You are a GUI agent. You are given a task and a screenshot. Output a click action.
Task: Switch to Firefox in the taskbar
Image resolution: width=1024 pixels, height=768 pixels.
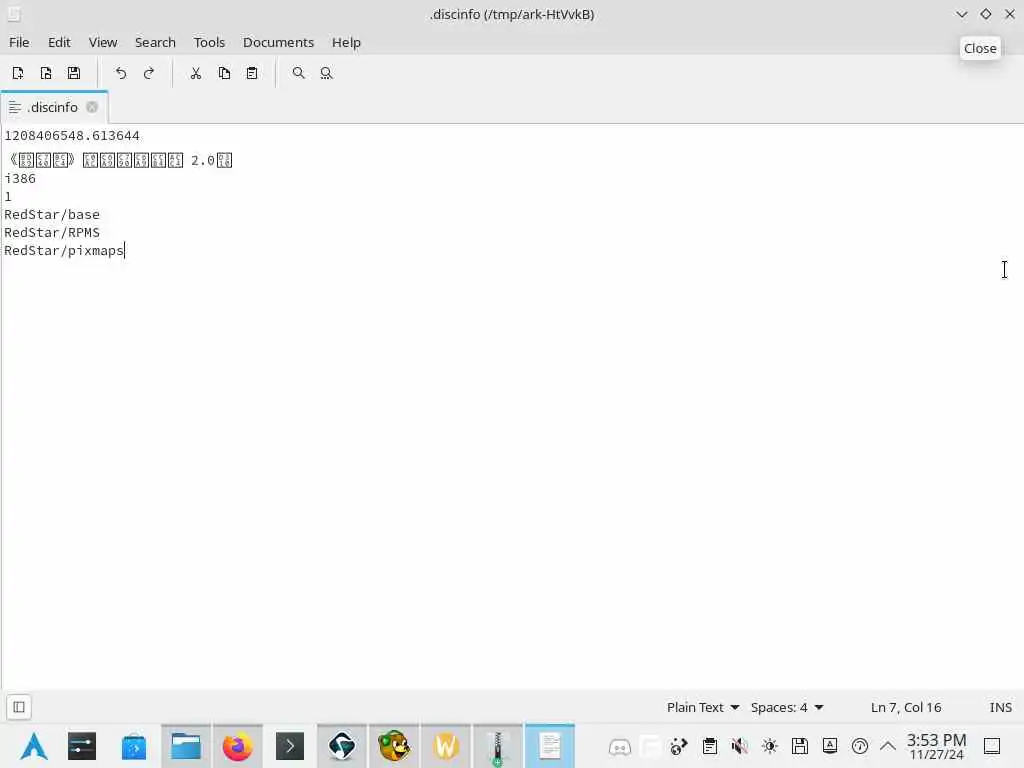[238, 746]
